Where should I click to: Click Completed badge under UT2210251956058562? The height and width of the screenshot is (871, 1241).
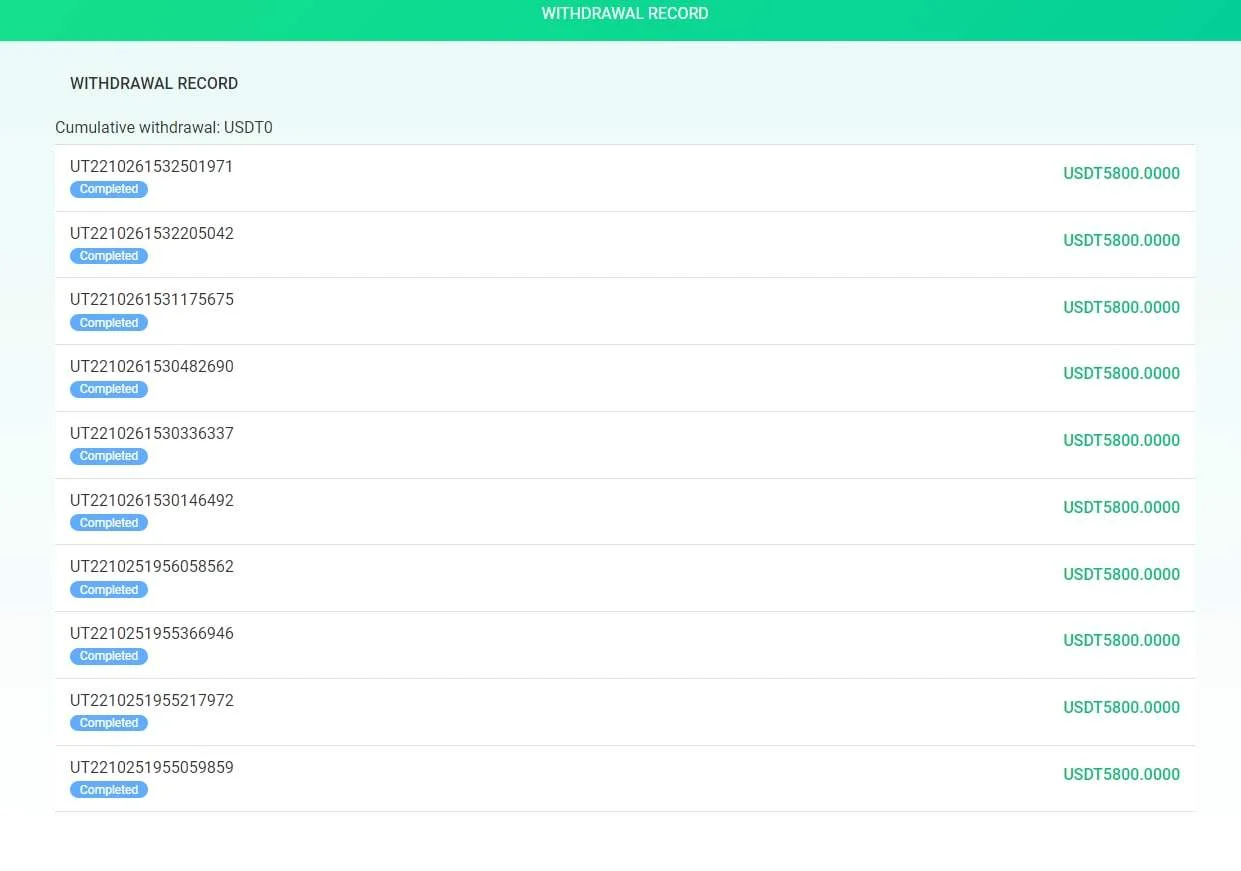pyautogui.click(x=109, y=590)
